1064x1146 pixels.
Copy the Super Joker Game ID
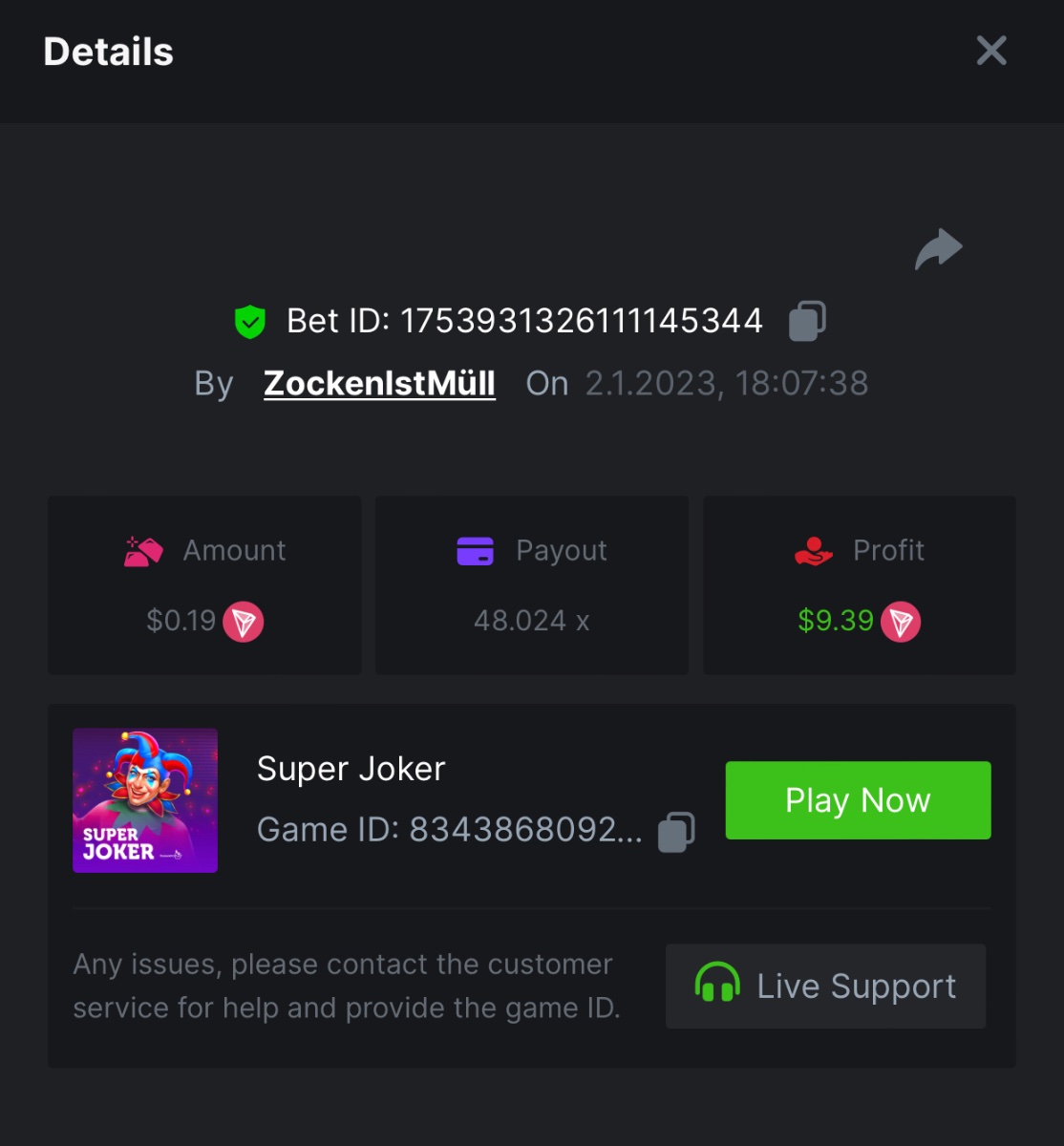676,831
